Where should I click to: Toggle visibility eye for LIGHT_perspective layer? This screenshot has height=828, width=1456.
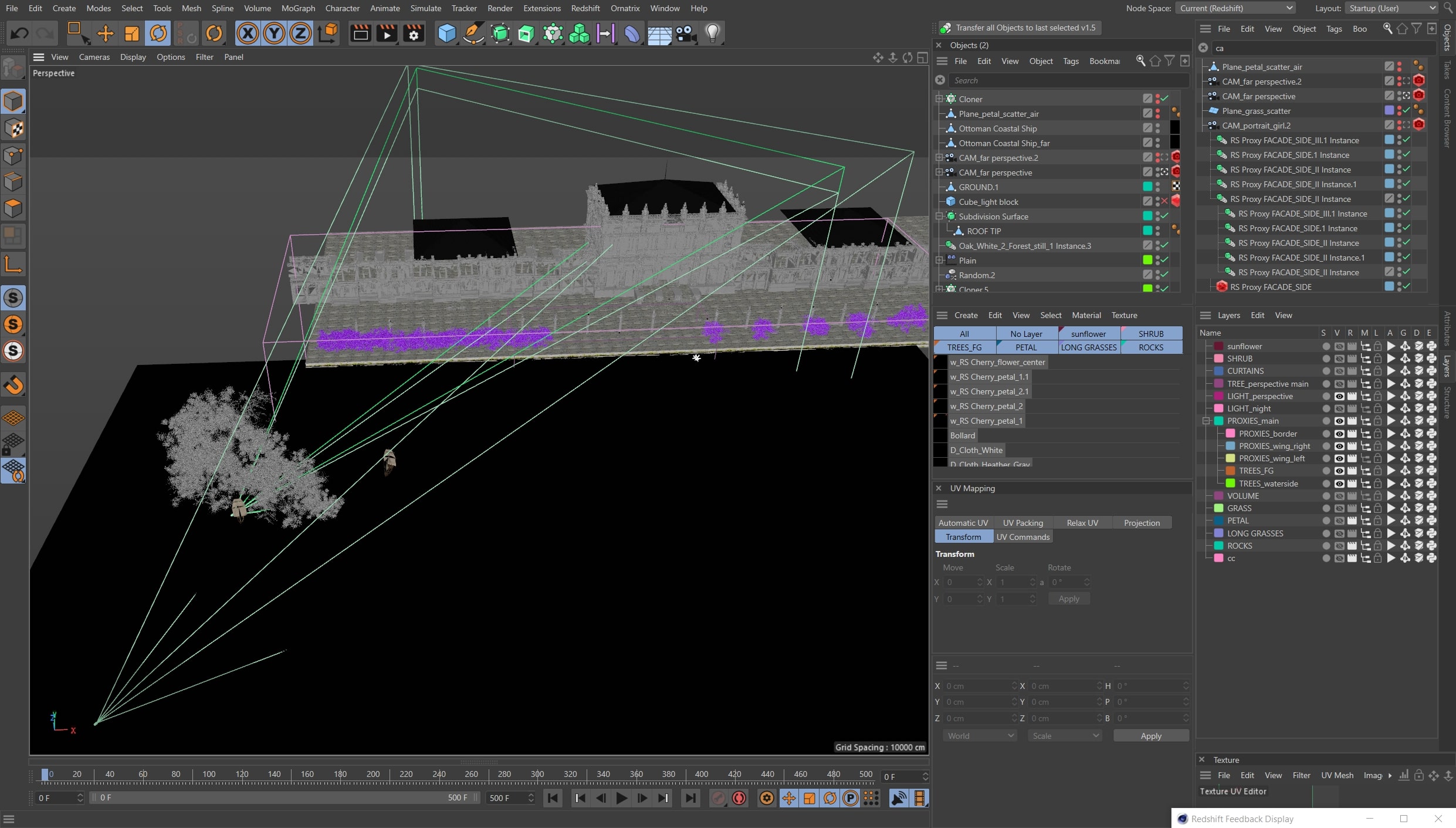pos(1339,396)
